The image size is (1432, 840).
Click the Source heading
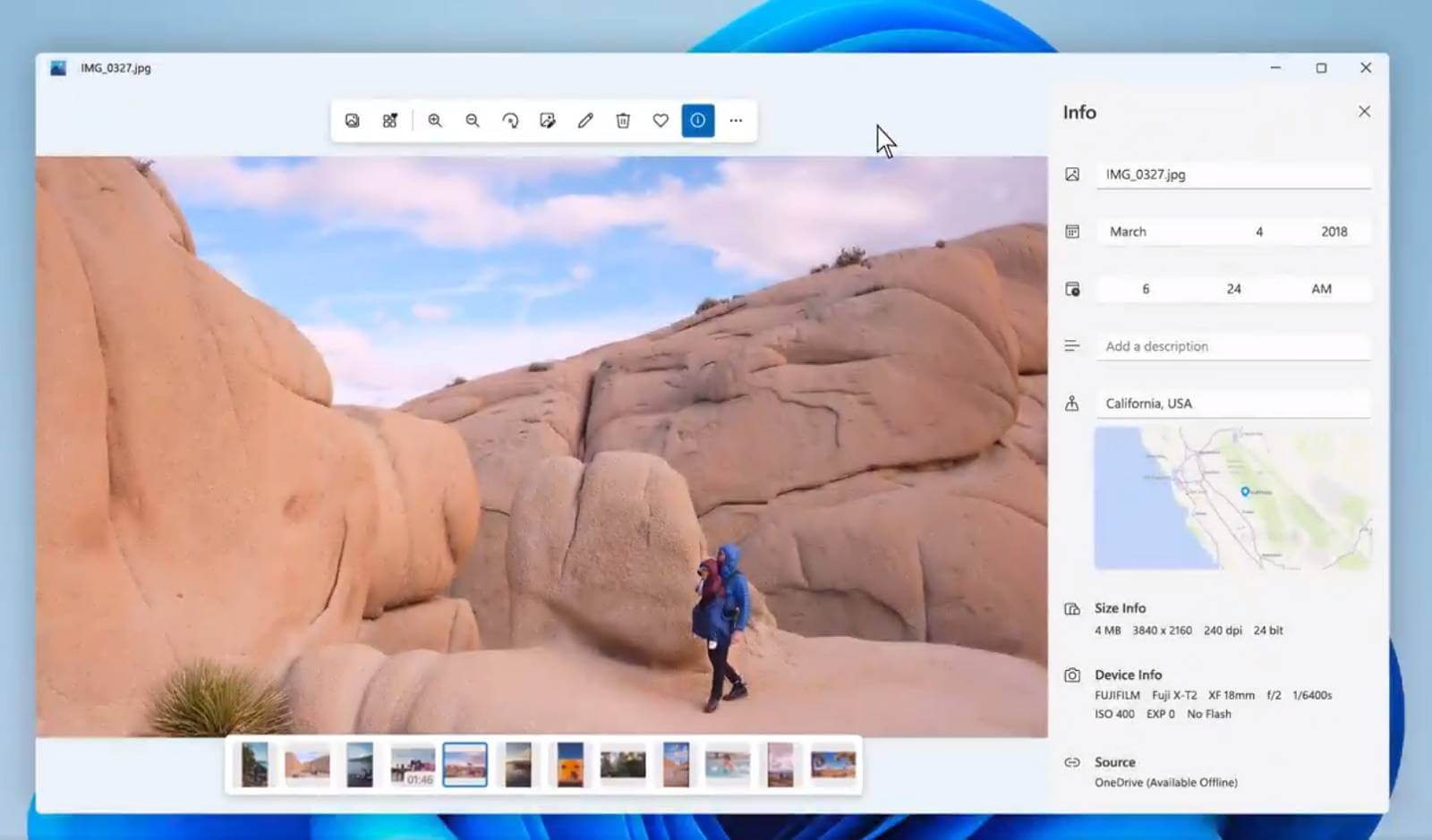point(1115,762)
